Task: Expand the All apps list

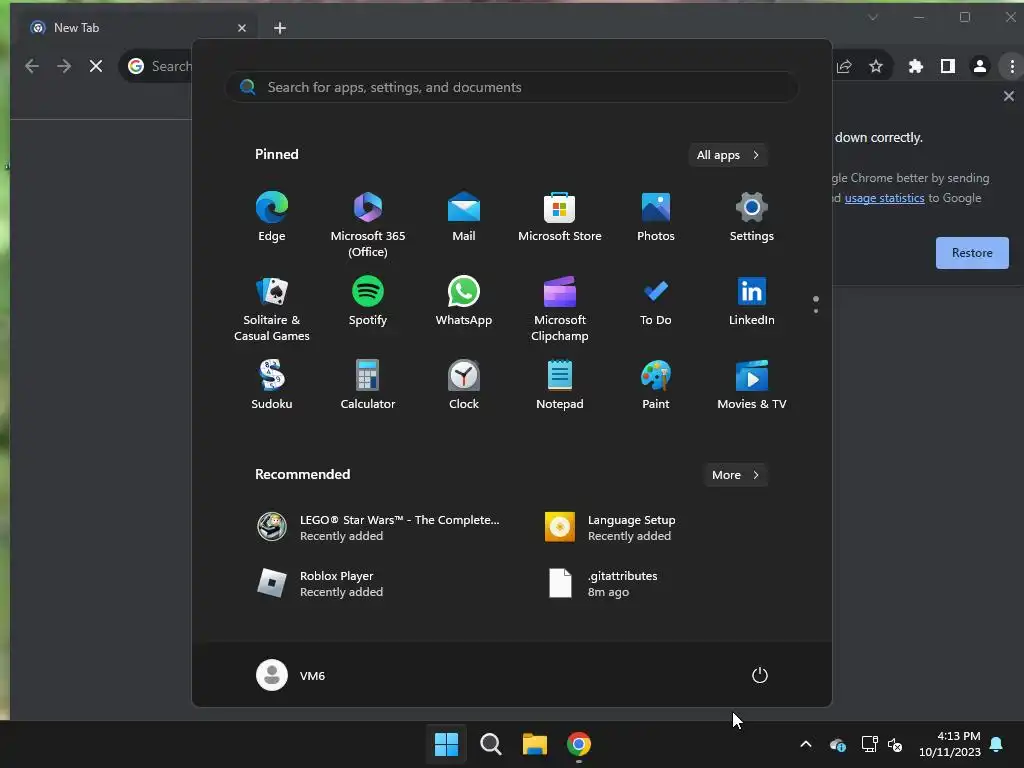Action: coord(728,155)
